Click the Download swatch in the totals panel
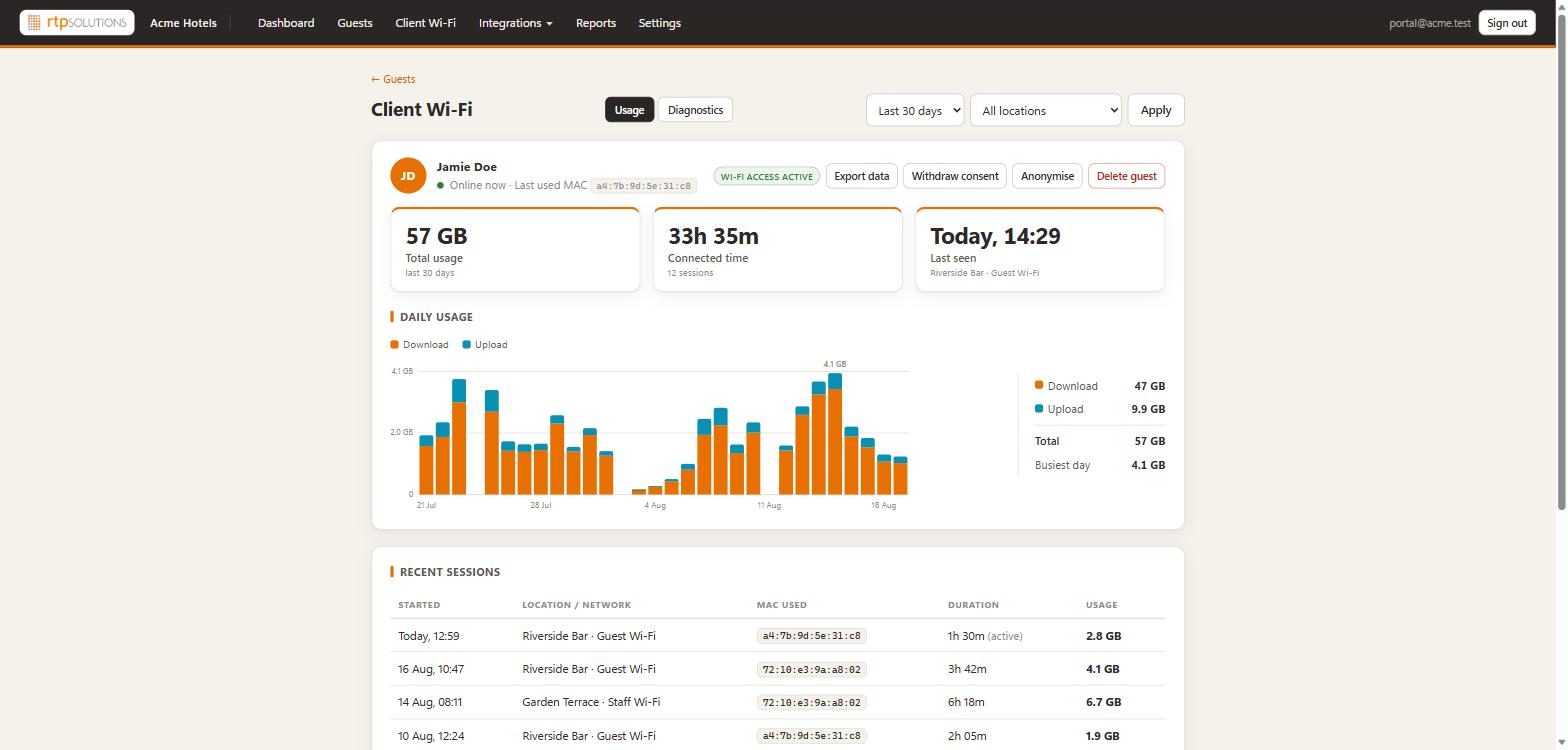 point(1039,385)
